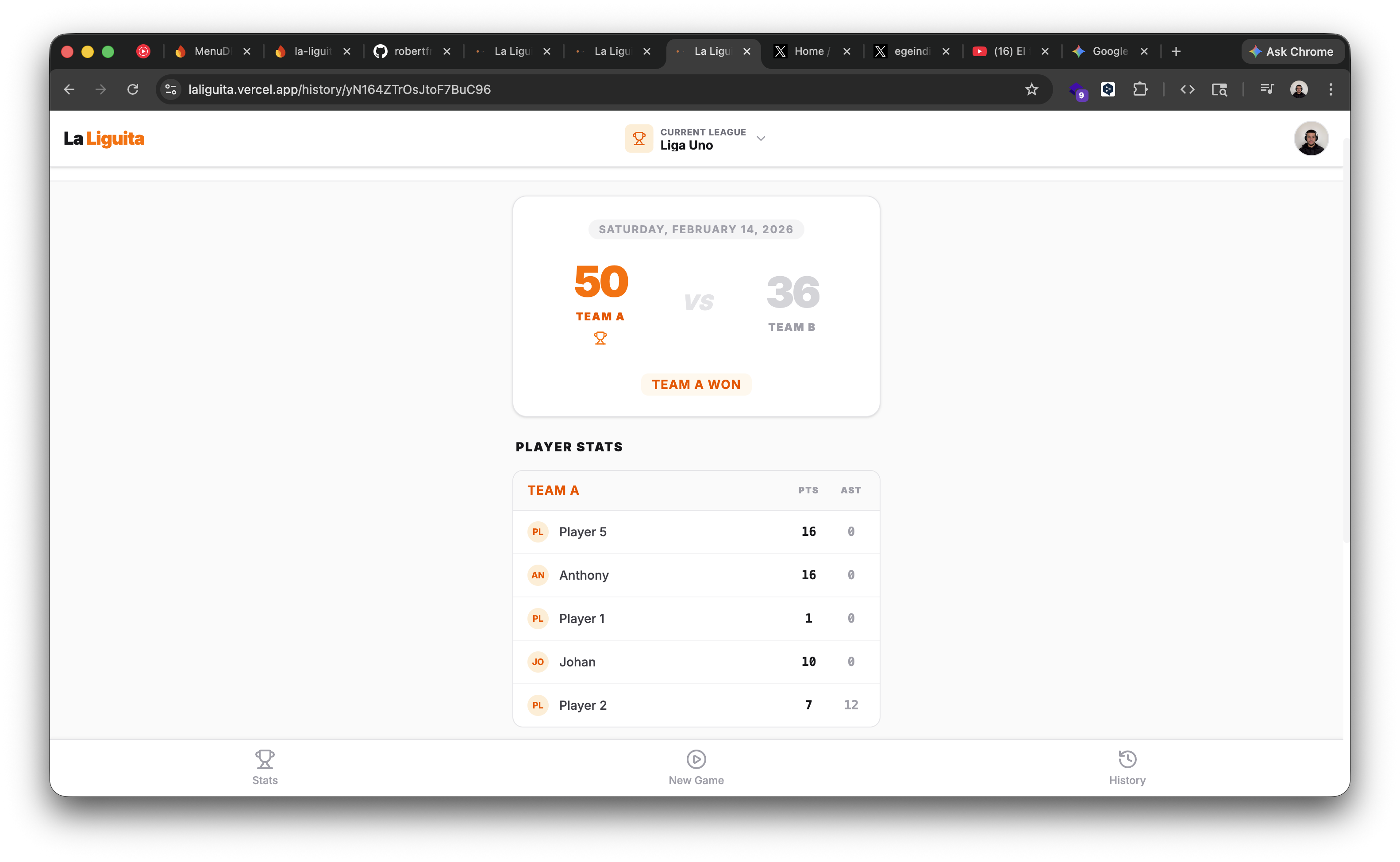Image resolution: width=1400 pixels, height=862 pixels.
Task: Open Chrome three-dot menu
Action: tap(1331, 89)
